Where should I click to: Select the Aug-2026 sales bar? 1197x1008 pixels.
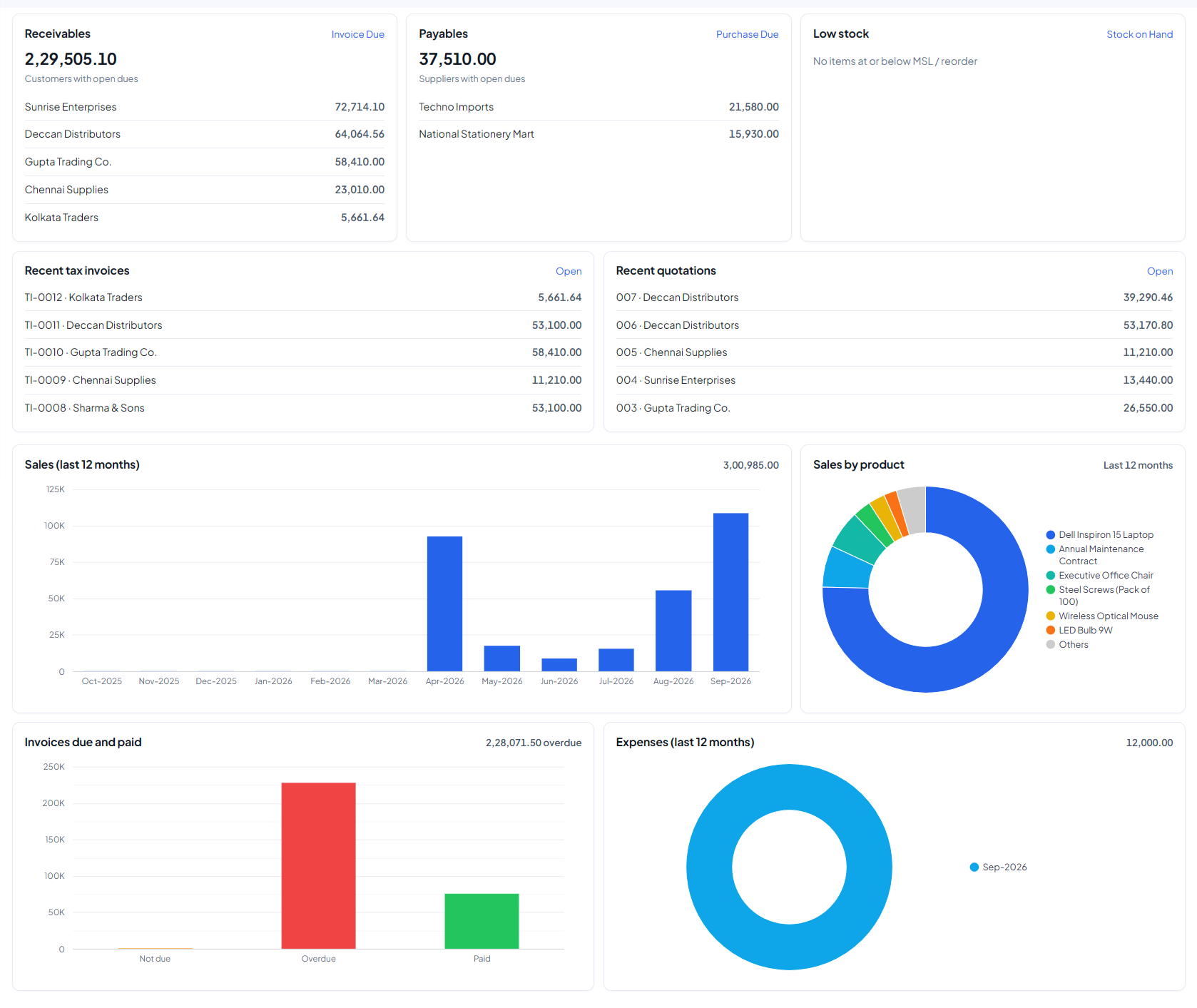click(673, 631)
